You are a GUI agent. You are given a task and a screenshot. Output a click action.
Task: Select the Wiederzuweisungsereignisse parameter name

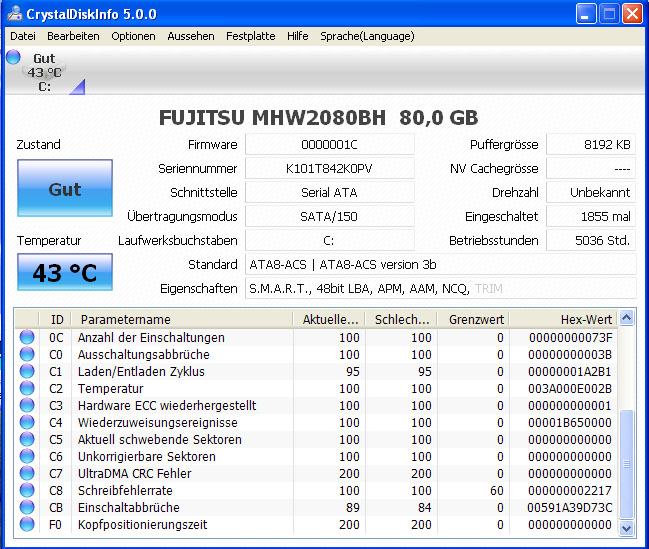coord(158,422)
